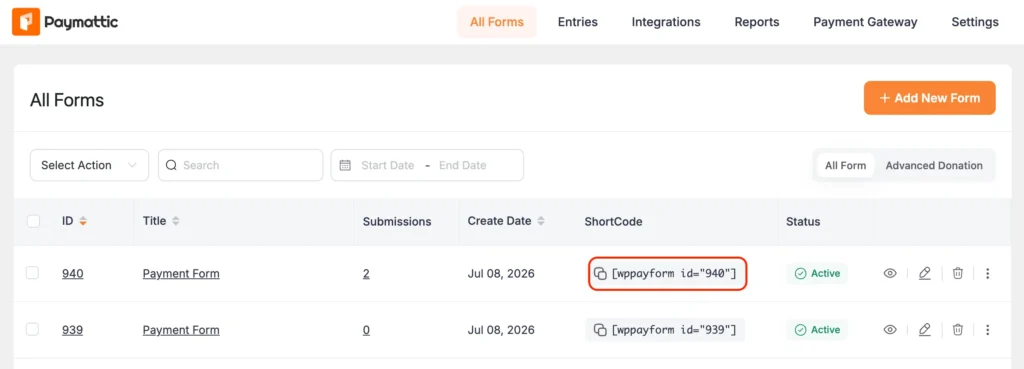Image resolution: width=1024 pixels, height=369 pixels.
Task: Copy the shortcode icon for form 940
Action: [600, 274]
